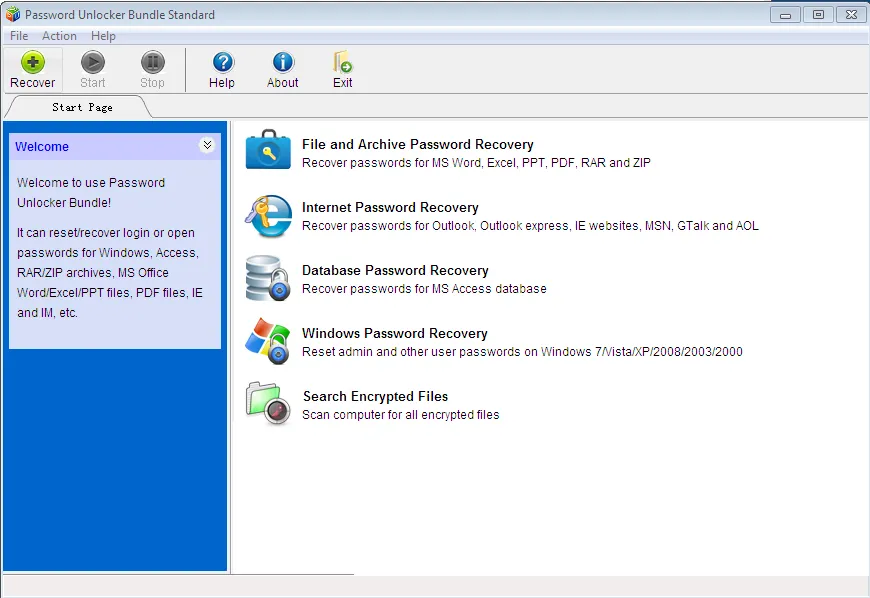This screenshot has height=598, width=870.
Task: Open the File menu
Action: 18,35
